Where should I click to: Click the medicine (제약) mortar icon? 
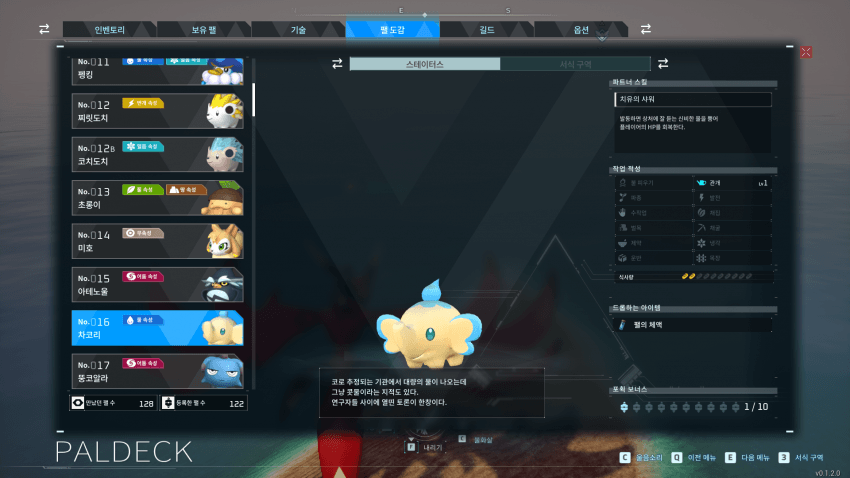623,243
